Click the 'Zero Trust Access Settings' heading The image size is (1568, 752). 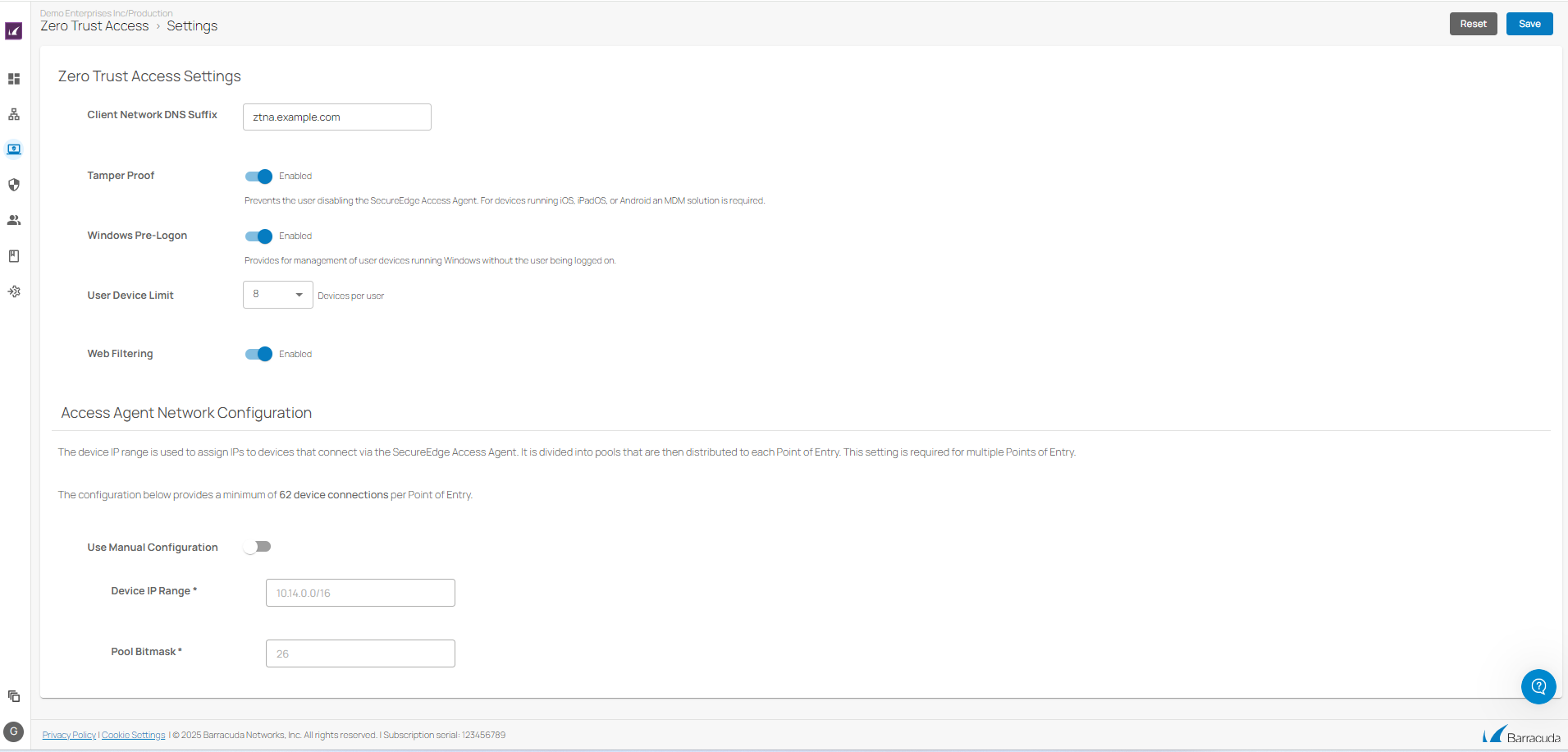pyautogui.click(x=149, y=76)
